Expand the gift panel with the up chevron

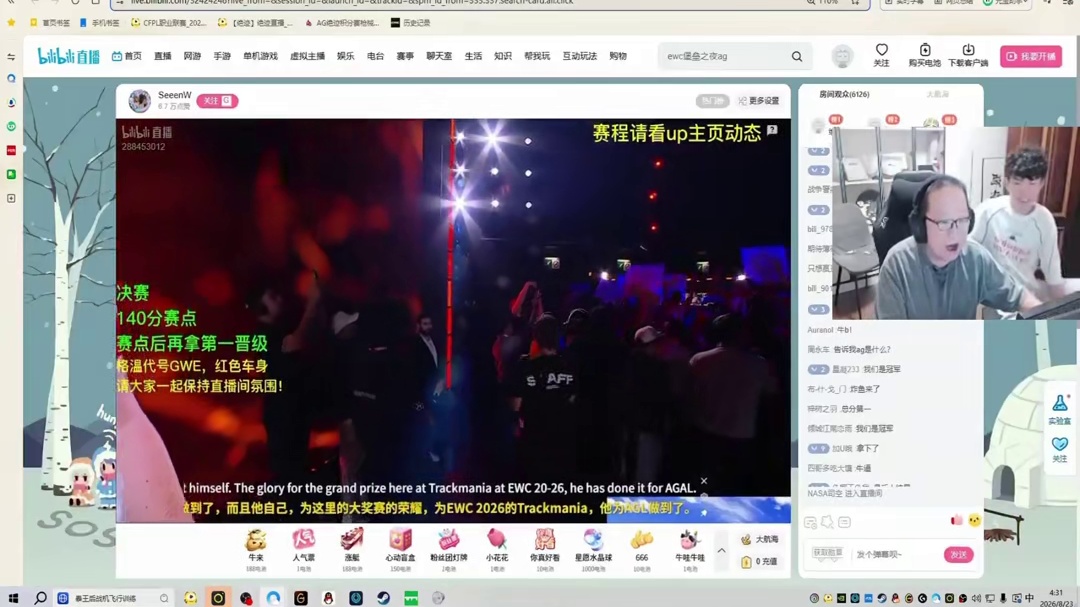(721, 551)
